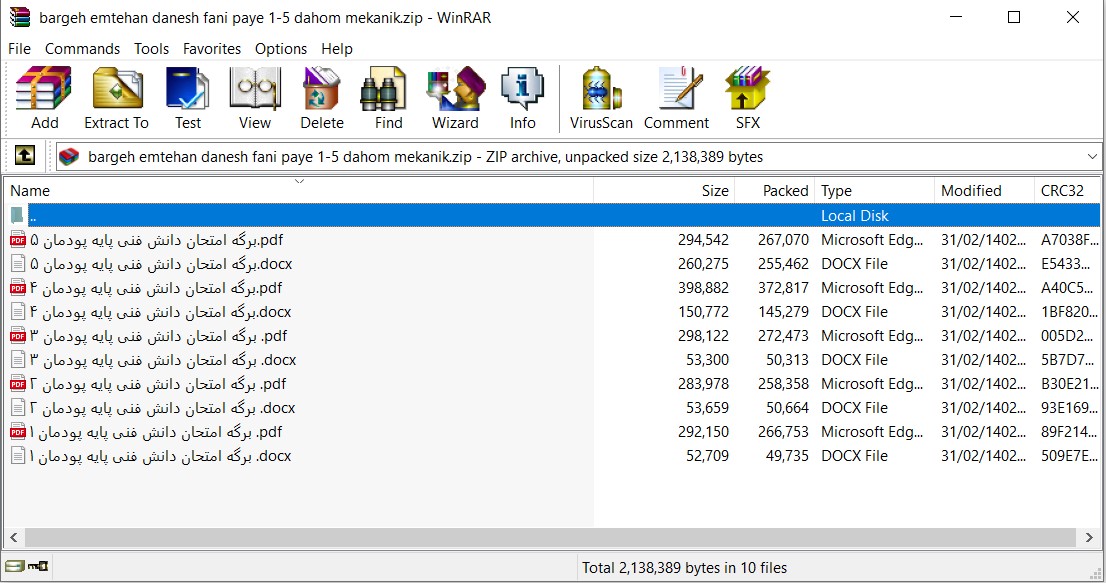Open the Extract To tool
Viewport: 1106px width, 583px height.
coord(116,98)
